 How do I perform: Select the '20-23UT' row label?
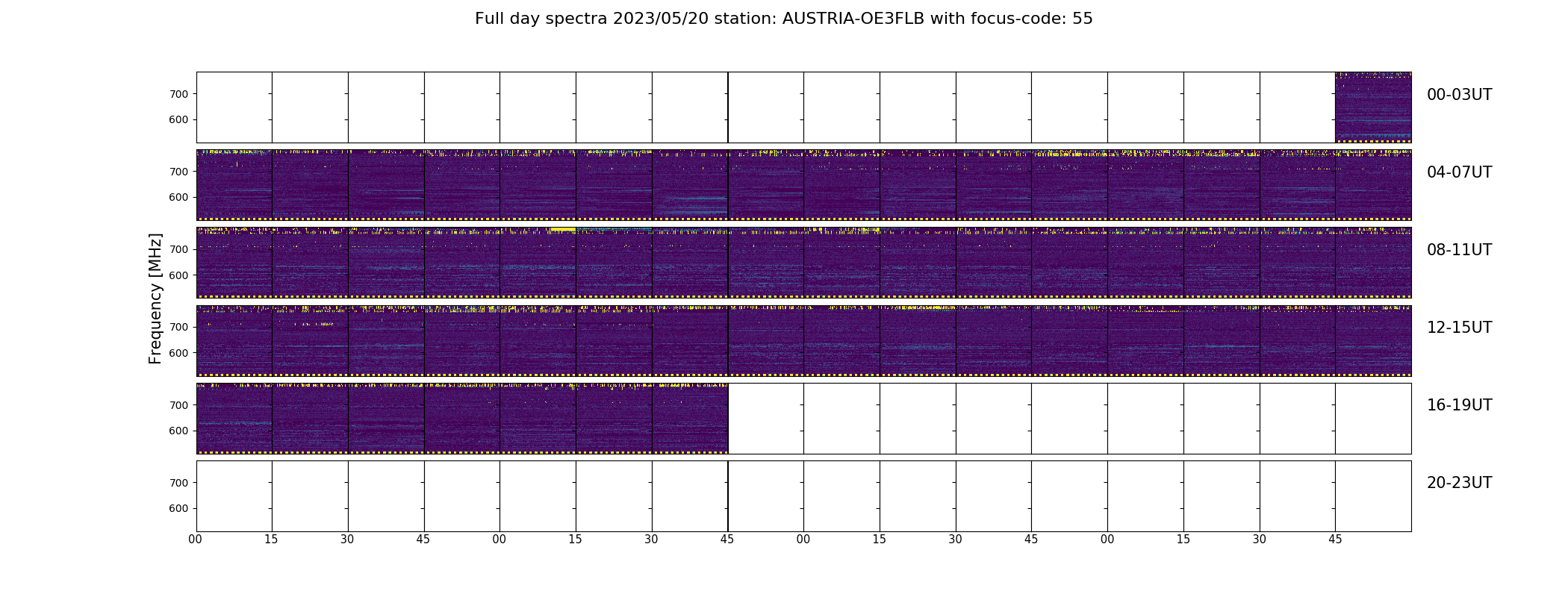[x=1459, y=483]
